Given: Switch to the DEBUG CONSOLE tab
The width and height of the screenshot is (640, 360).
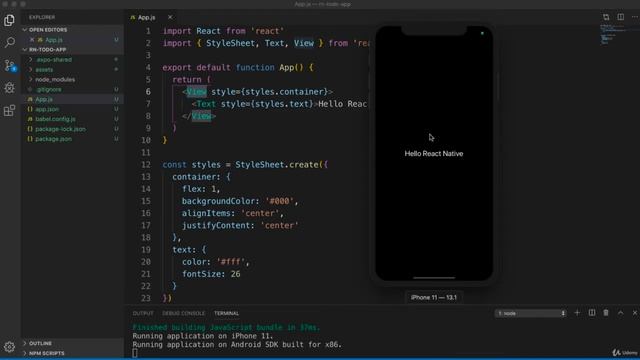Looking at the screenshot, I should (184, 313).
